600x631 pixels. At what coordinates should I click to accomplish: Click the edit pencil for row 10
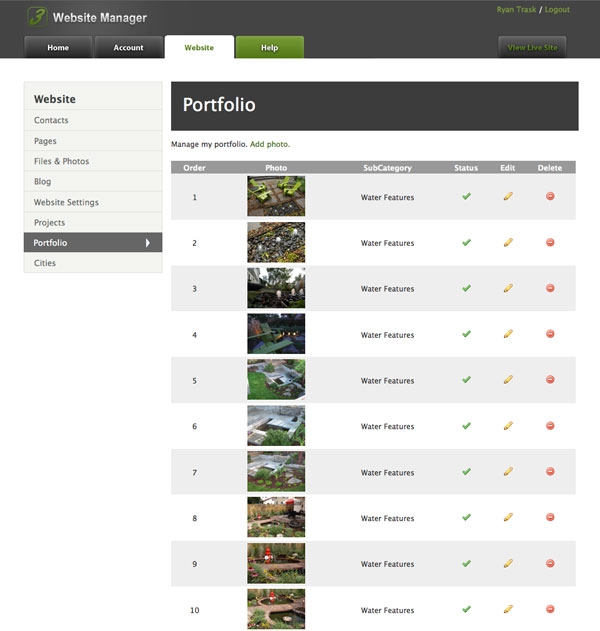tap(508, 609)
